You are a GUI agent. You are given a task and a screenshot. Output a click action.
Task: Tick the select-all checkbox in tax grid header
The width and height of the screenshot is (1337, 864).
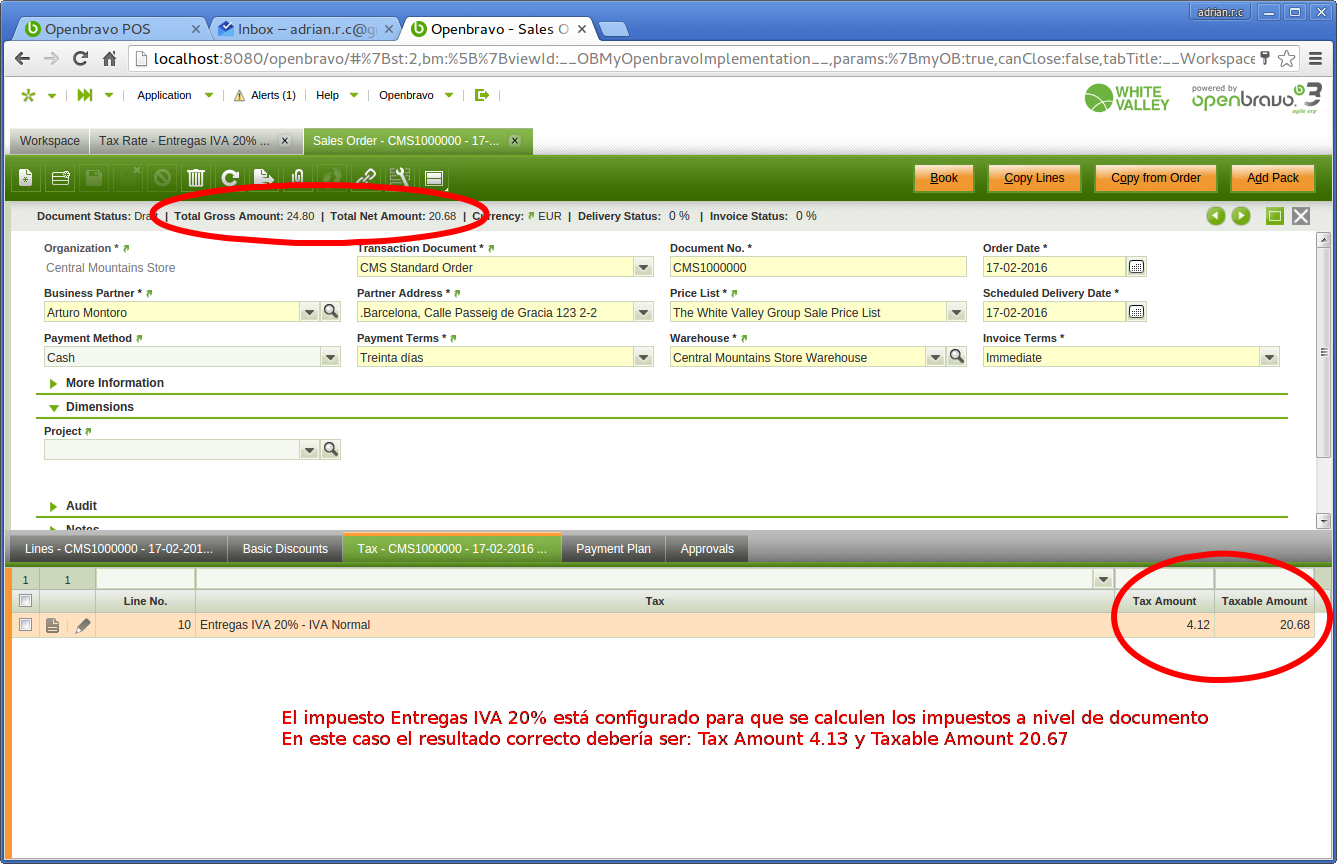26,601
